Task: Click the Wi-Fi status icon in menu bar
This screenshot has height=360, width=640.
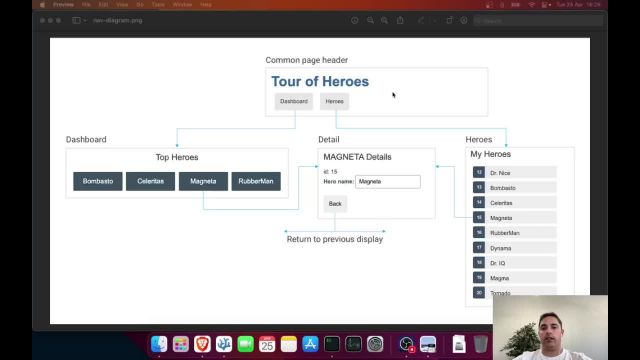Action: pyautogui.click(x=531, y=5)
